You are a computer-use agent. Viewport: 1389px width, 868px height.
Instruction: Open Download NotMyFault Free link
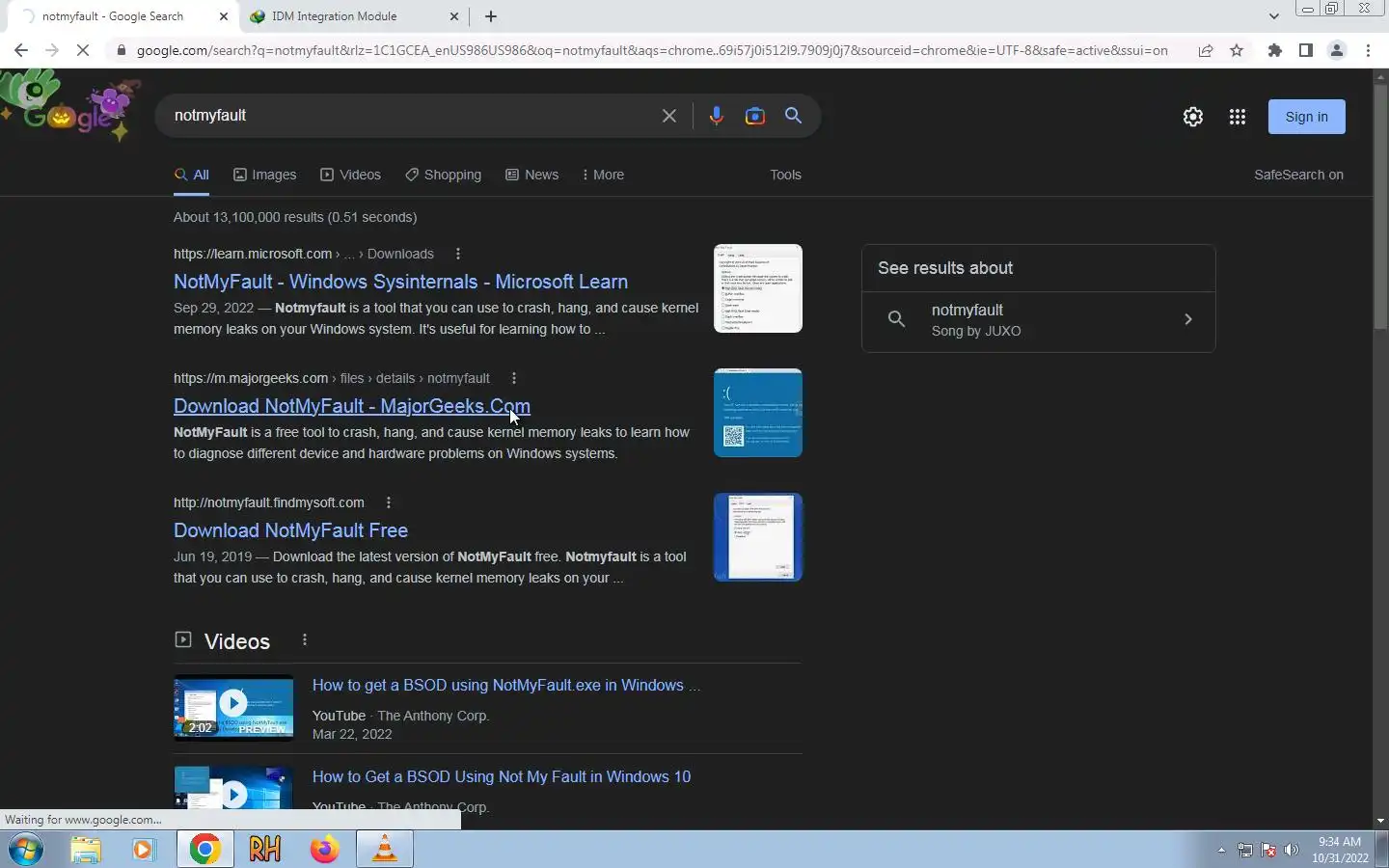coord(290,530)
